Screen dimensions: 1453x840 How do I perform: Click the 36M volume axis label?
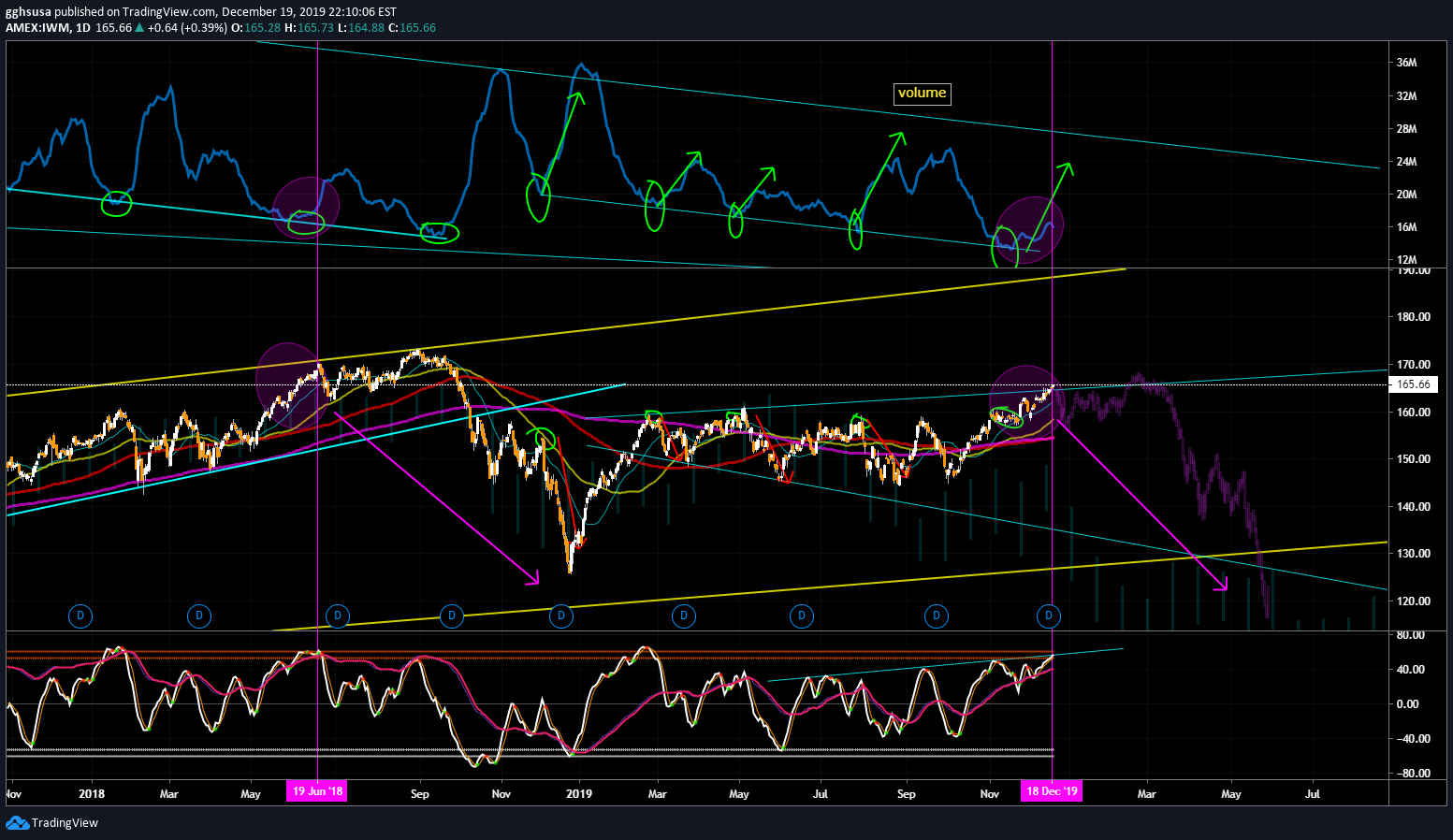1406,63
